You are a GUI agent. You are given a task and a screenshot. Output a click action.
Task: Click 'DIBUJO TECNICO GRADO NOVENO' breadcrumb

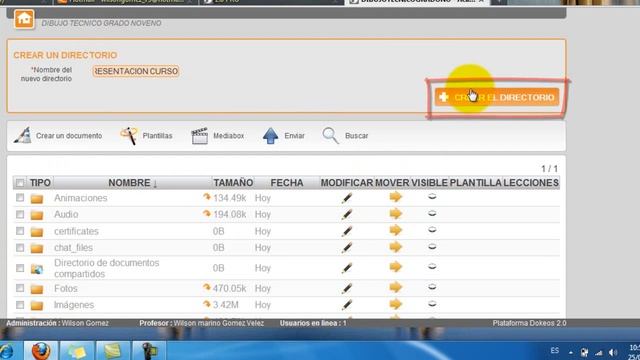click(101, 23)
